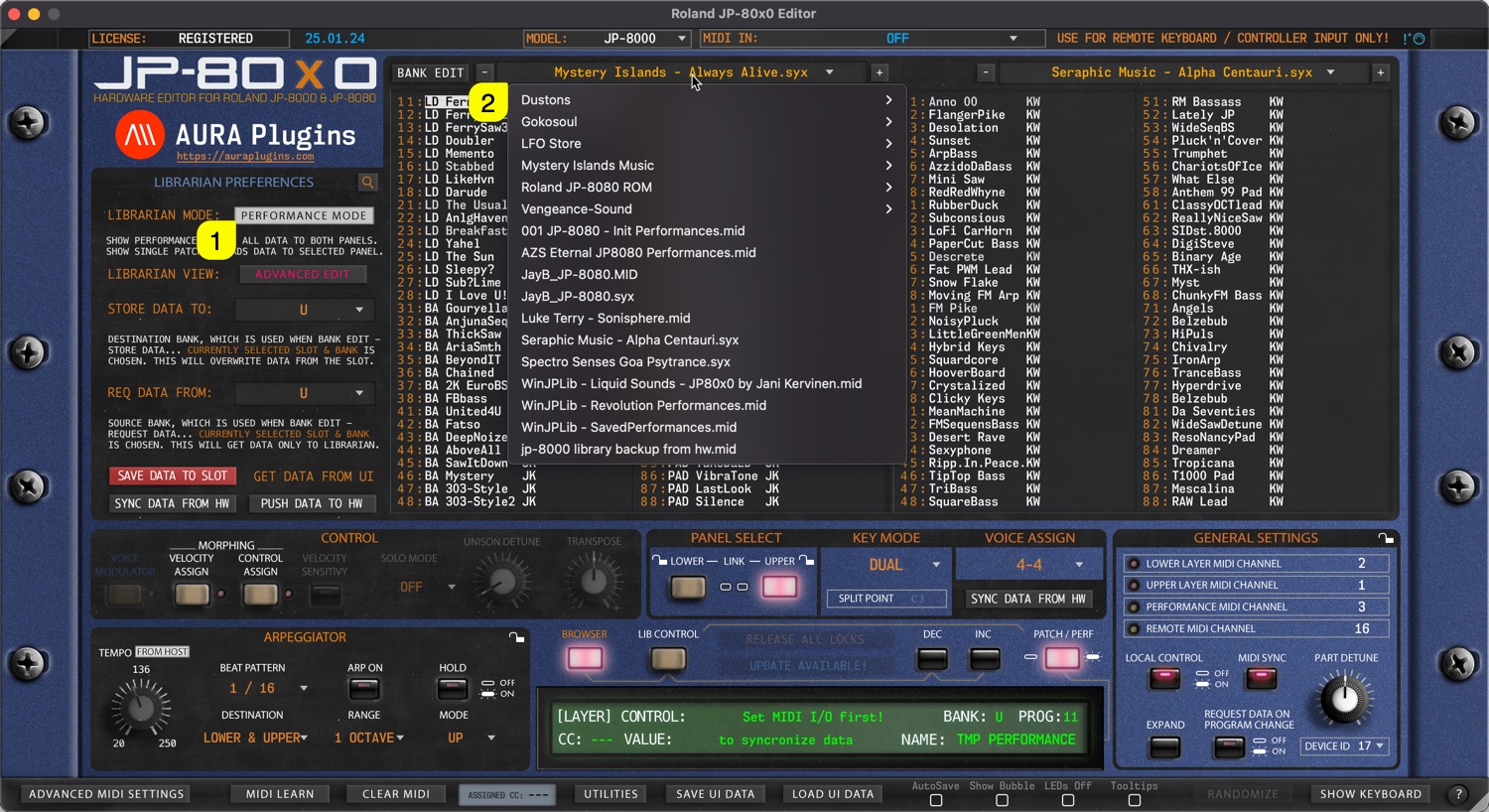Click the Save Data To Slot button

click(x=173, y=476)
